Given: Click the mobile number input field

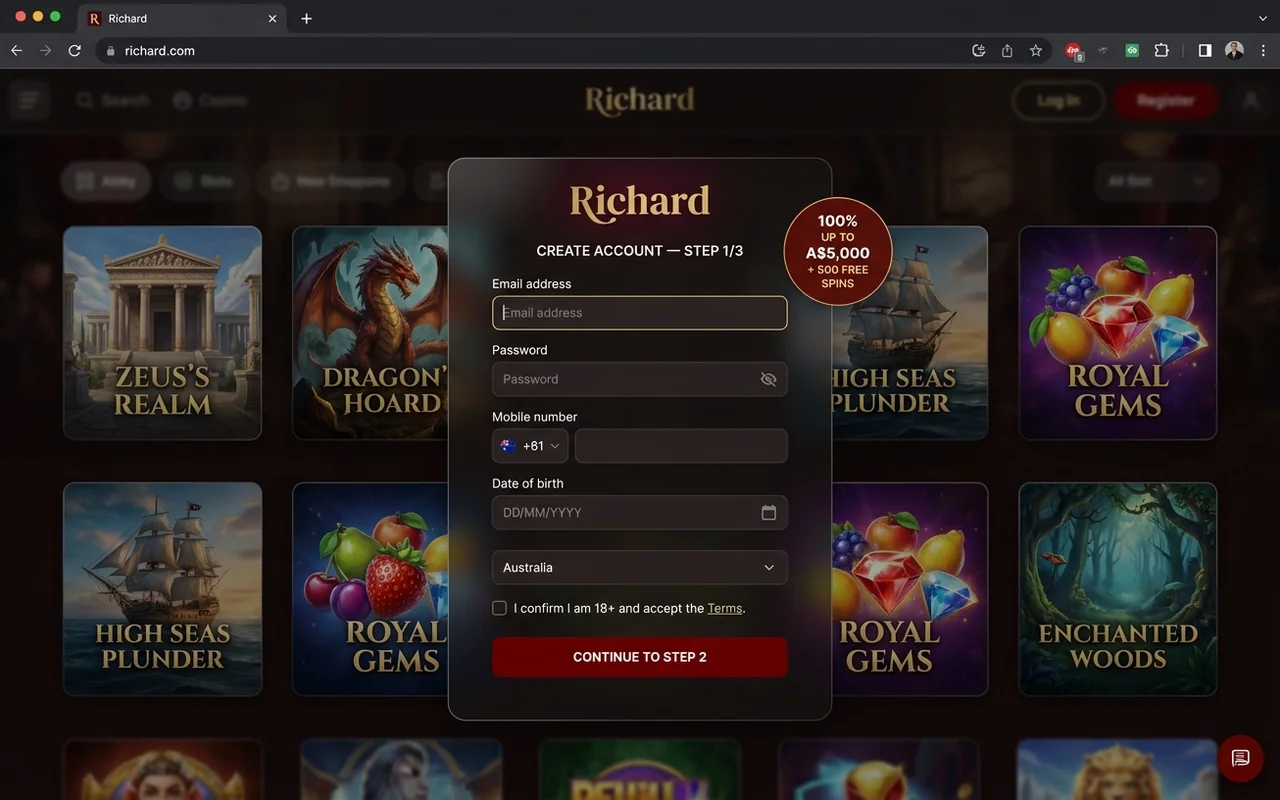Looking at the screenshot, I should (681, 446).
